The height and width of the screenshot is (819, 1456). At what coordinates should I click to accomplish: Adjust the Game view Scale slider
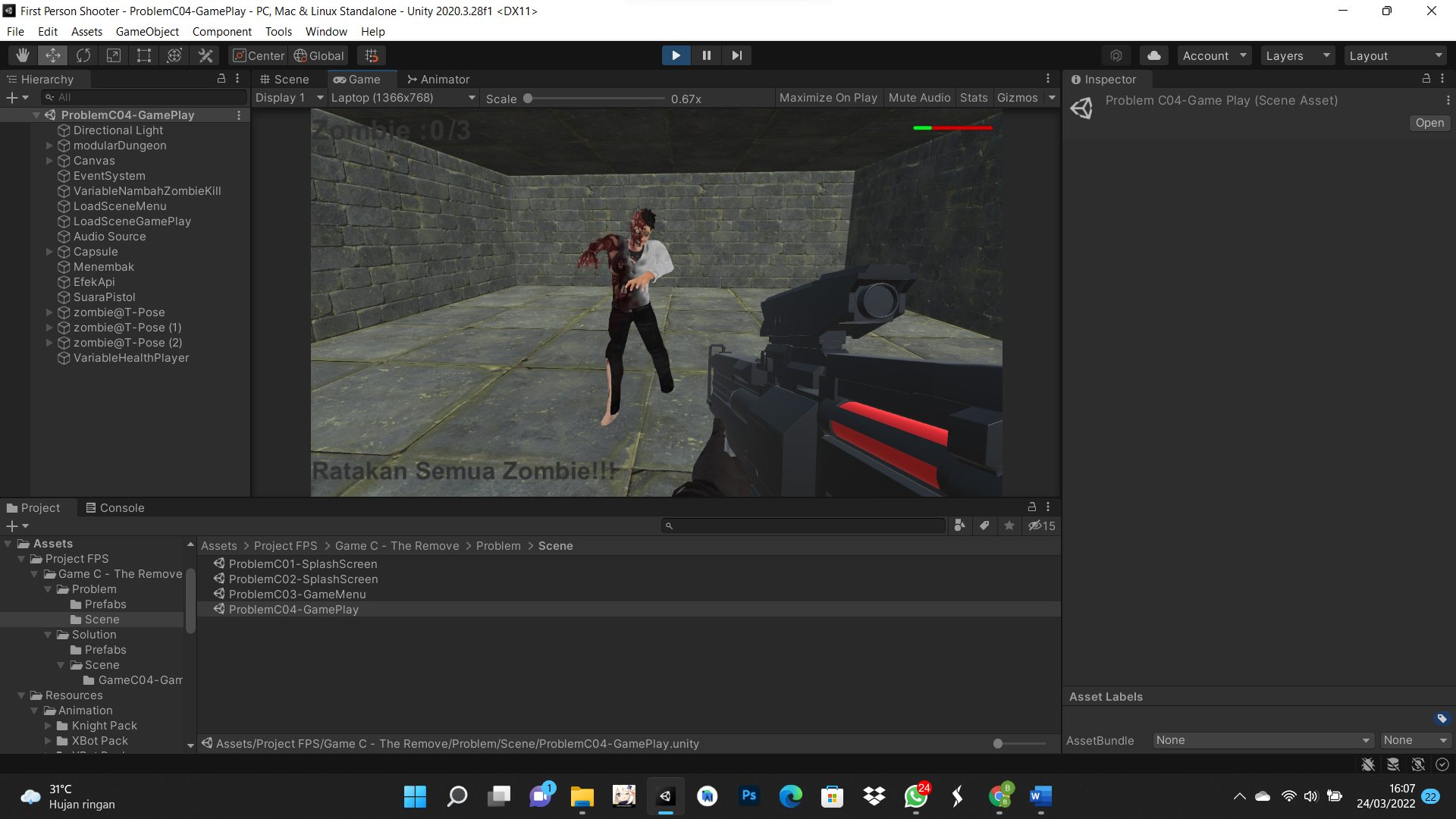pos(528,99)
